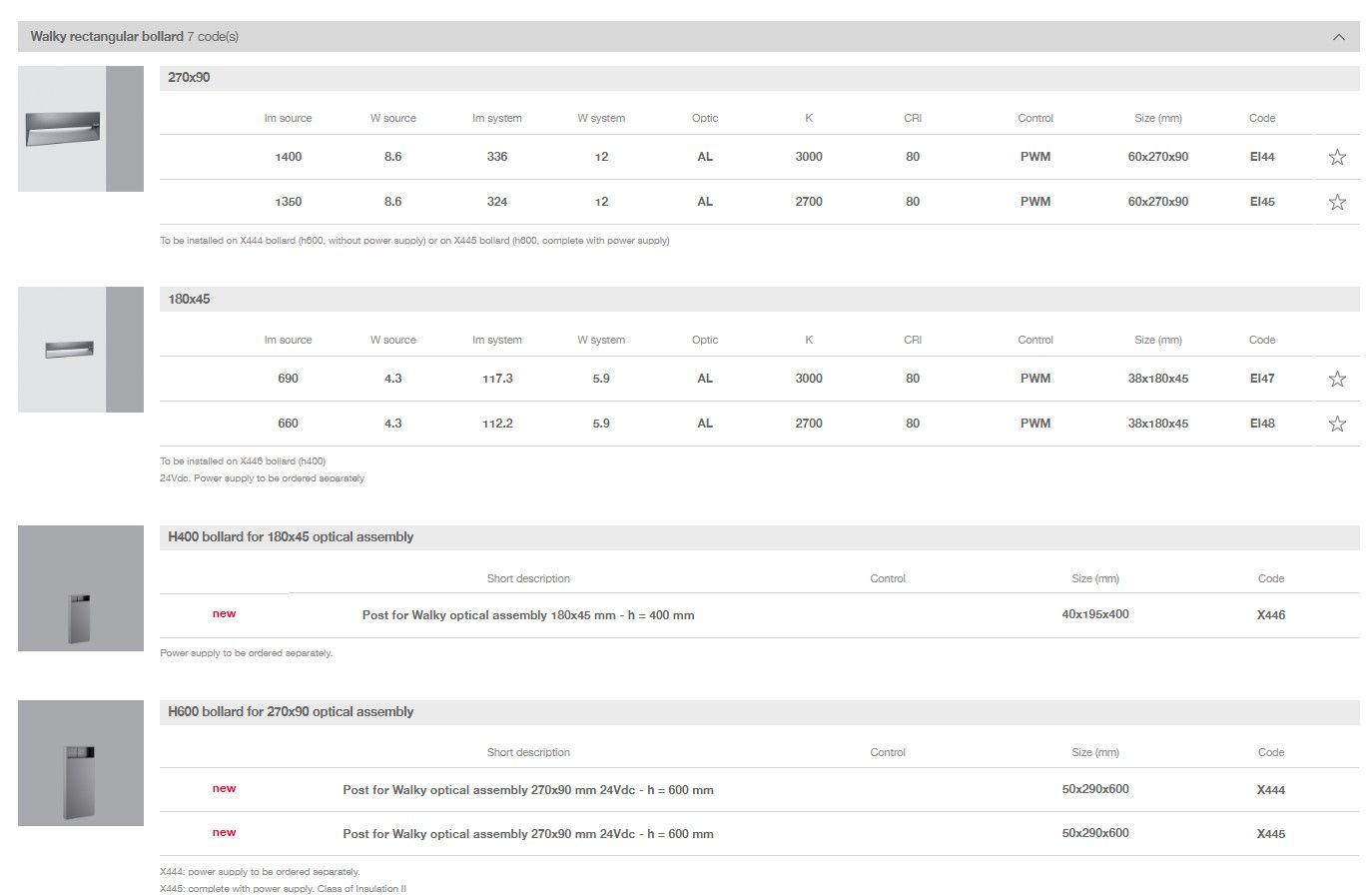1372x896 pixels.
Task: Collapse the Walky rectangular bollard section
Action: click(x=1338, y=37)
